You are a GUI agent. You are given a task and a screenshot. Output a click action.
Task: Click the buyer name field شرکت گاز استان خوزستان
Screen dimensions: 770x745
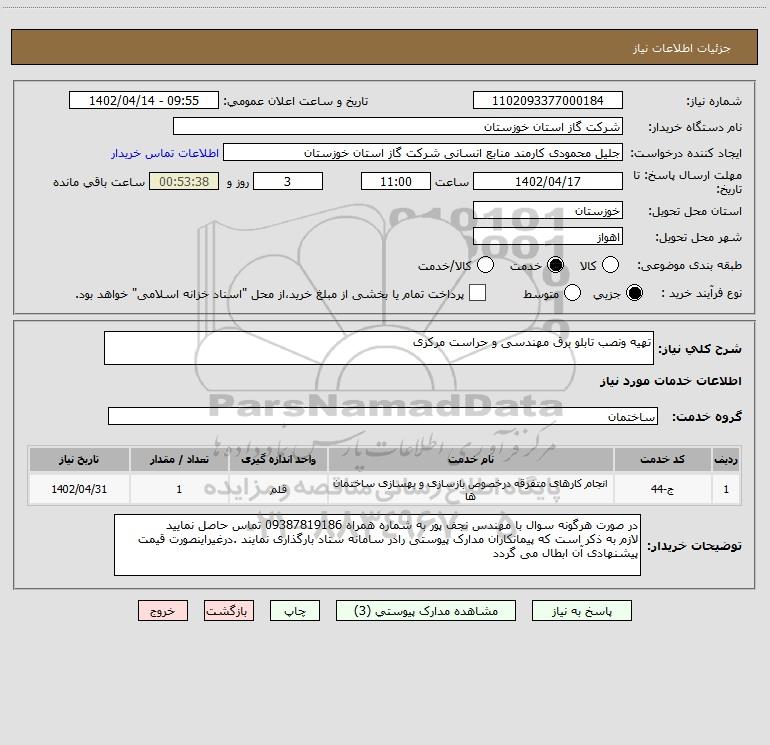pos(398,127)
